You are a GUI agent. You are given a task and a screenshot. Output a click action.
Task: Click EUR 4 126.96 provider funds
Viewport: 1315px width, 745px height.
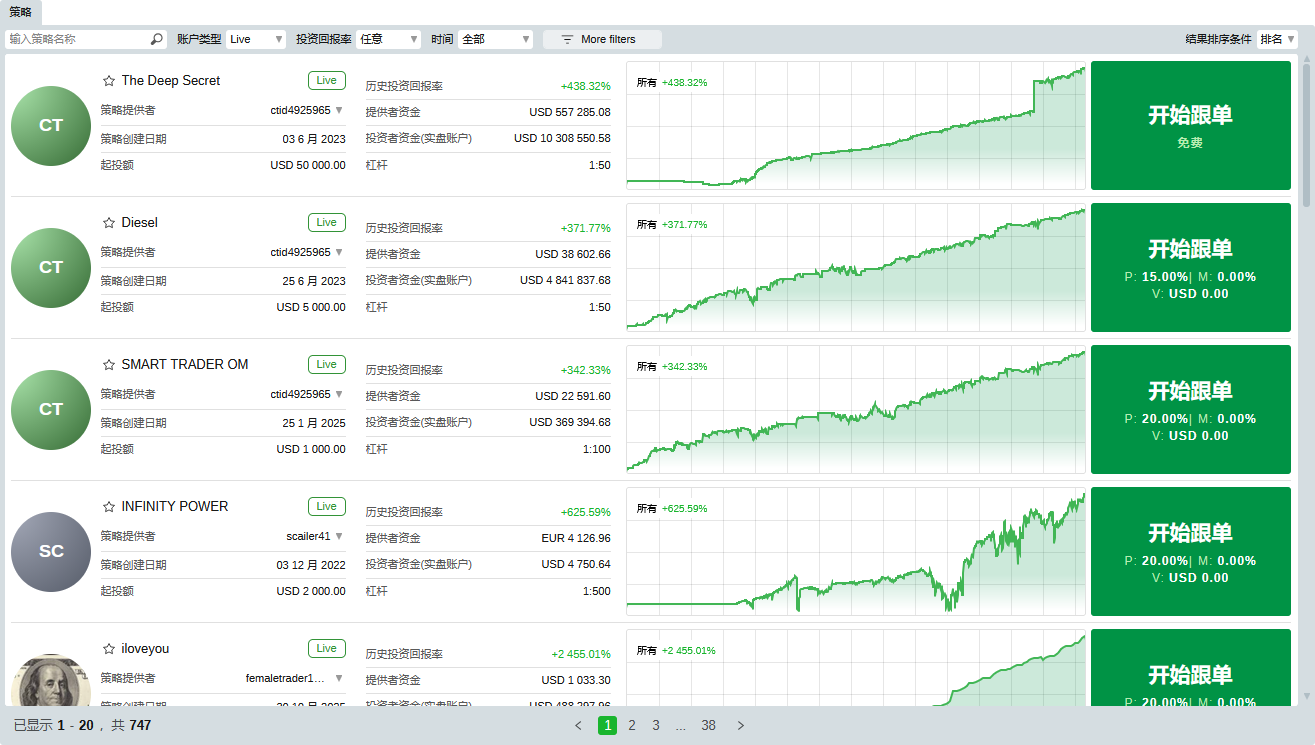click(x=576, y=539)
